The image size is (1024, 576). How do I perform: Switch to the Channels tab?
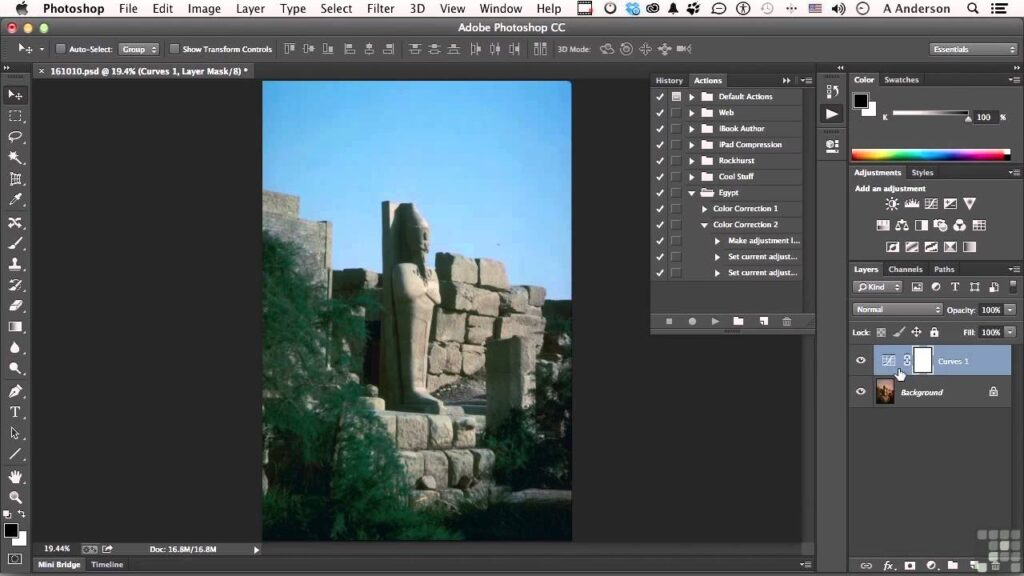tap(905, 269)
